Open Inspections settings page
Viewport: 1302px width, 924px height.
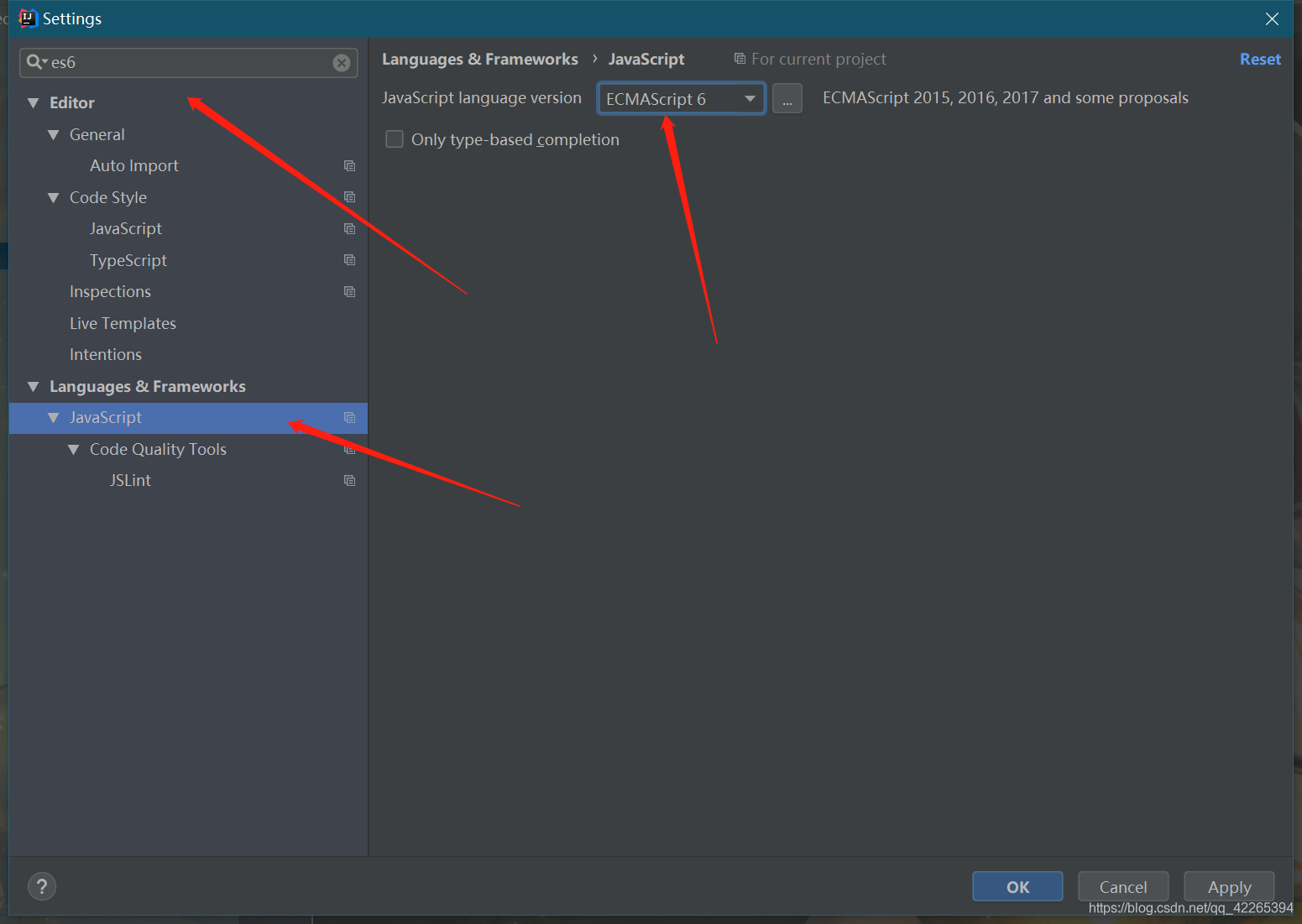[x=110, y=292]
